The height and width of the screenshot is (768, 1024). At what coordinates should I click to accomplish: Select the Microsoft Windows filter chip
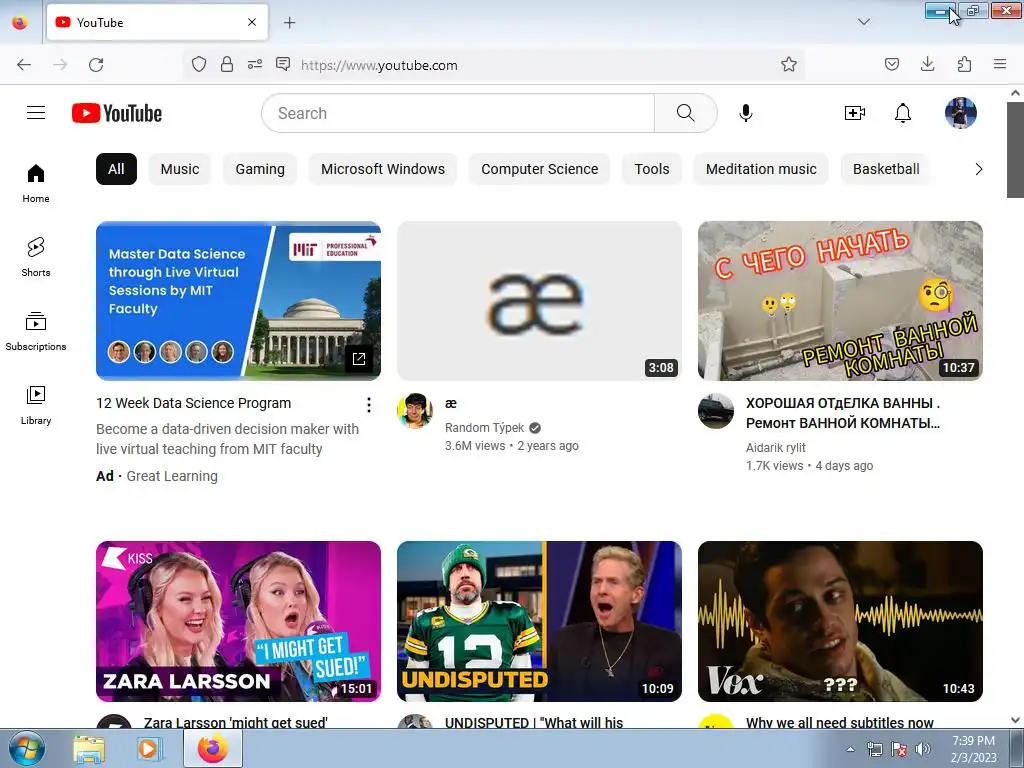click(x=383, y=169)
